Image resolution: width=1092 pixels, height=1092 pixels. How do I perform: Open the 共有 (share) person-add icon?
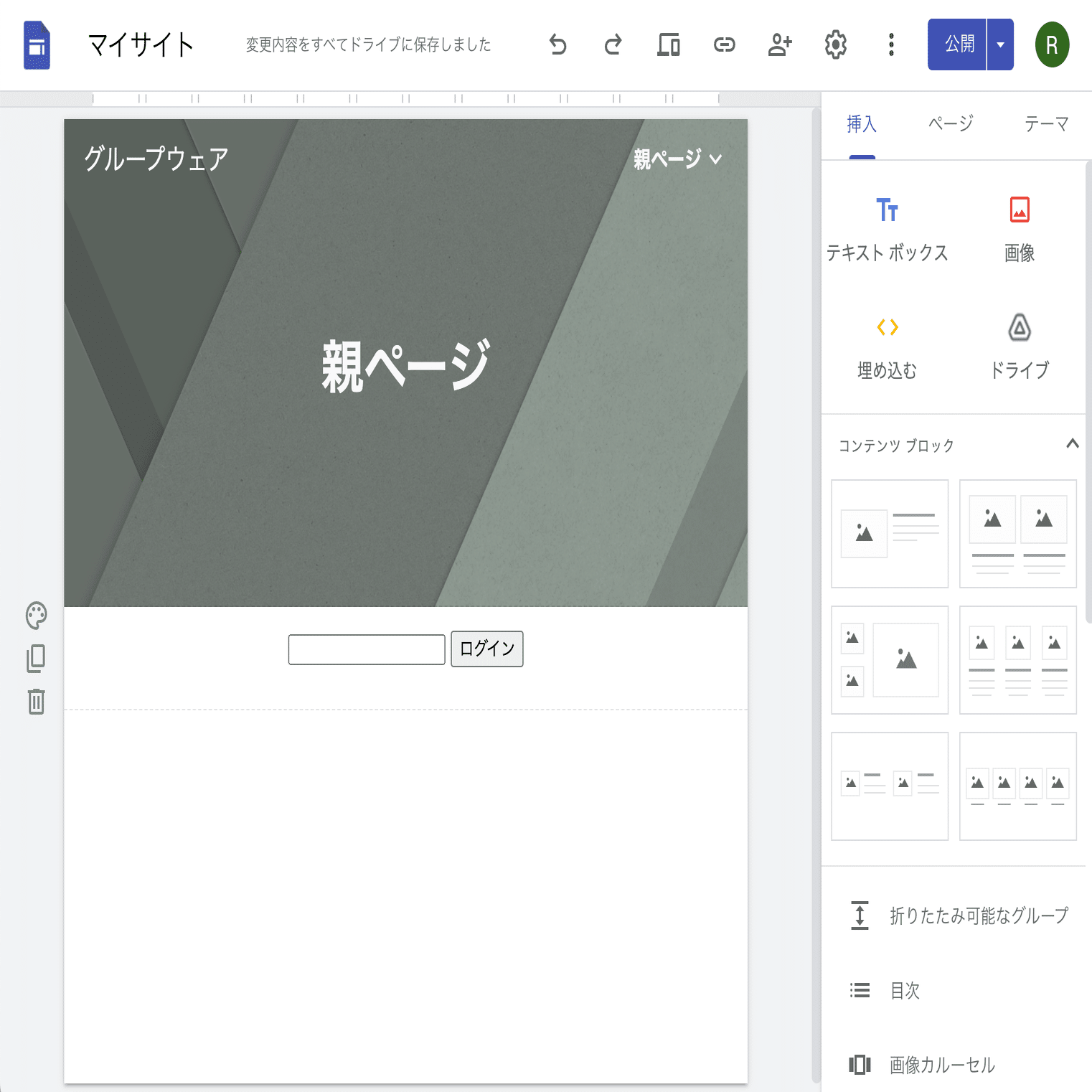(x=780, y=44)
